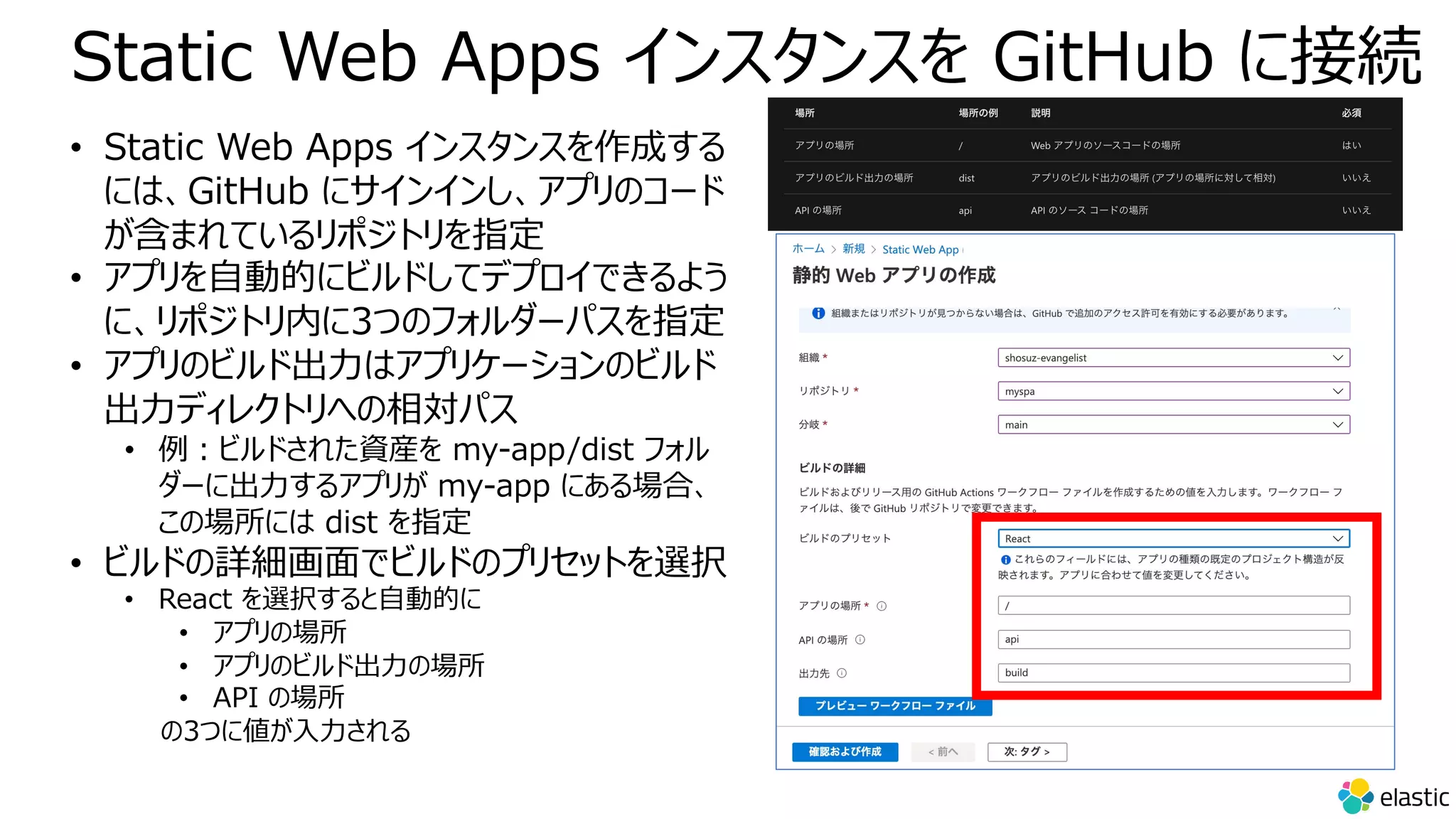Screen dimensions: 1456x819
Task: Click the プレビュー ワークフロー ファイル button
Action: (895, 706)
